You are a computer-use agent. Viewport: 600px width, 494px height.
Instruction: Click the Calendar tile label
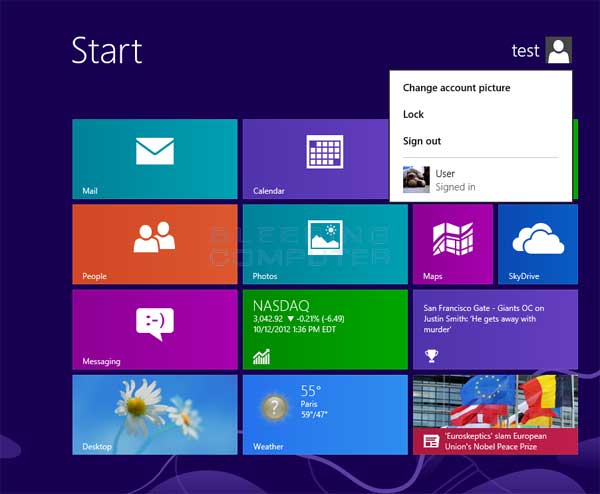point(269,191)
